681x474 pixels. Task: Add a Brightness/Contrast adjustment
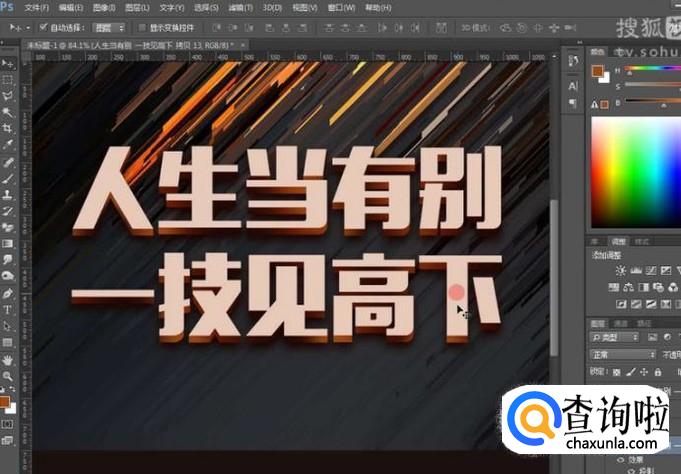(x=620, y=271)
